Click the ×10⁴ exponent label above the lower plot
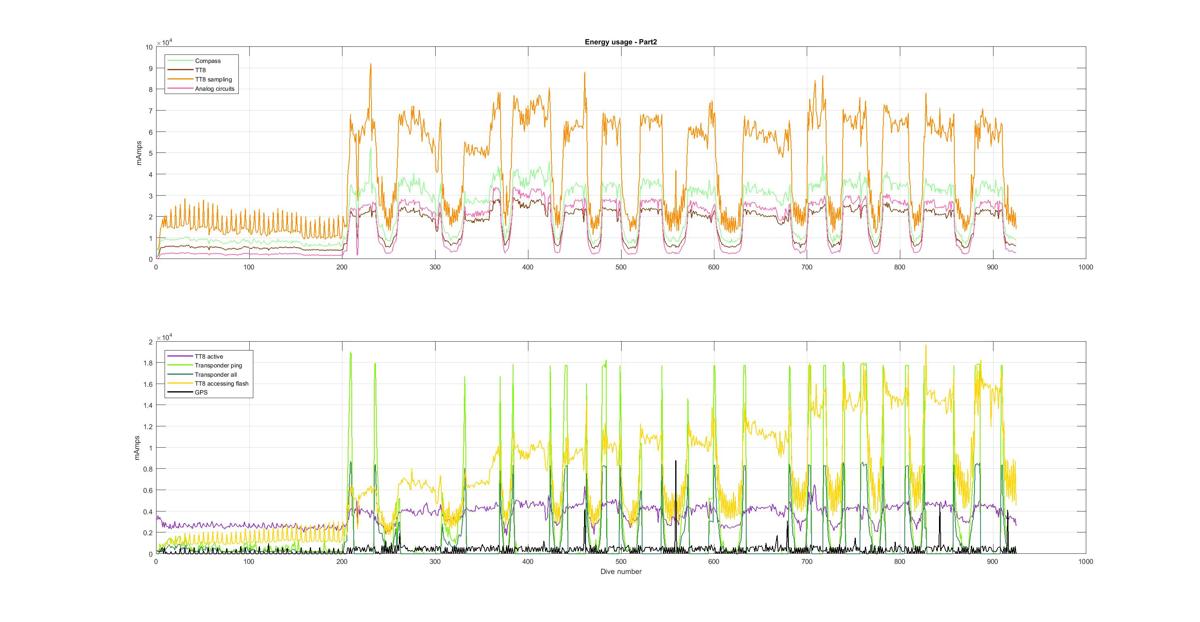This screenshot has width=1200, height=622. point(164,337)
